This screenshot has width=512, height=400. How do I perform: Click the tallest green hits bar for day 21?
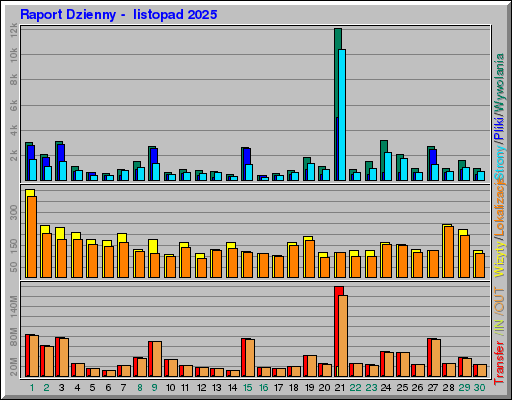click(x=338, y=104)
